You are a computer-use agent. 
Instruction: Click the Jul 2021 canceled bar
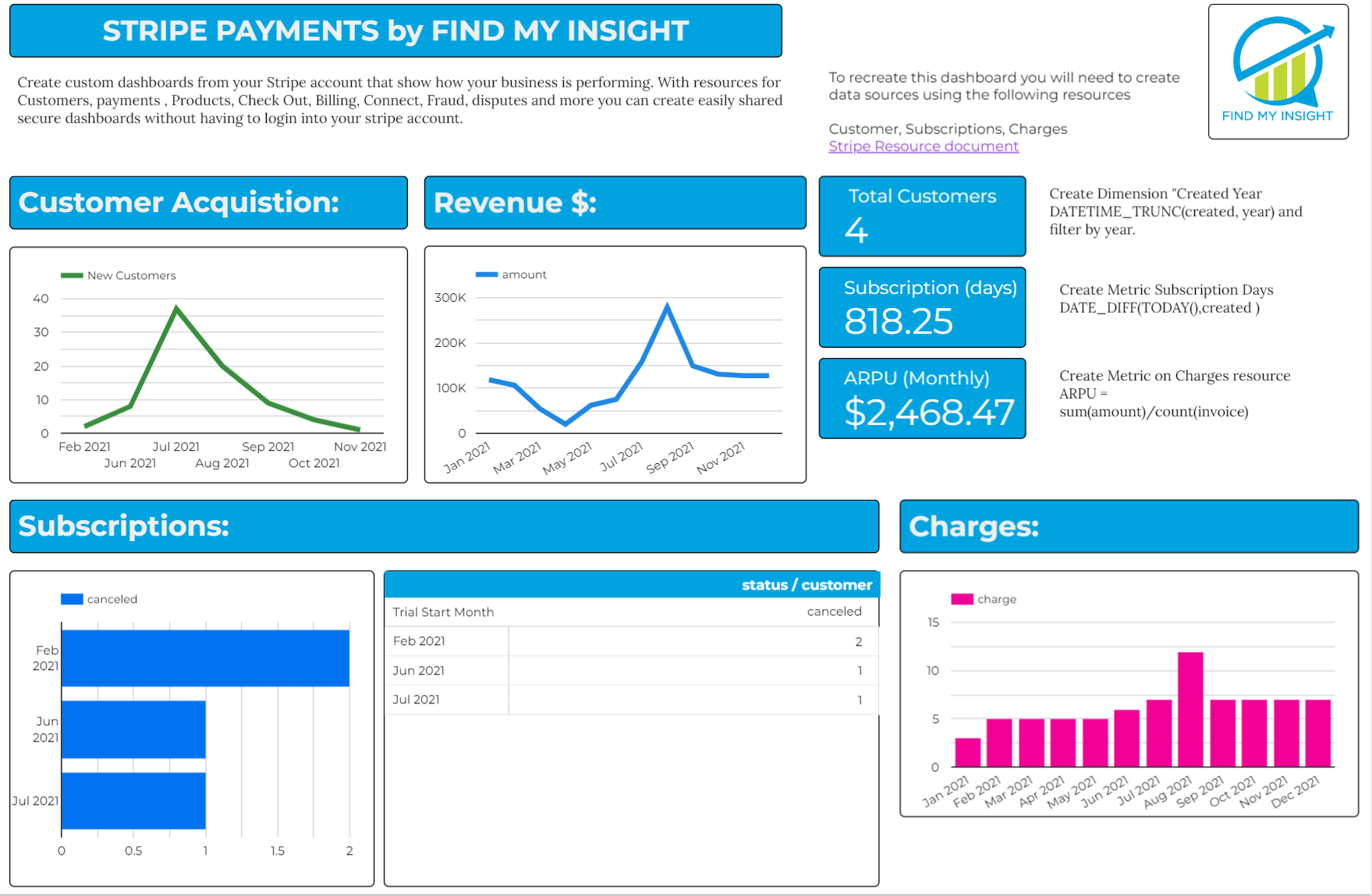coord(133,801)
